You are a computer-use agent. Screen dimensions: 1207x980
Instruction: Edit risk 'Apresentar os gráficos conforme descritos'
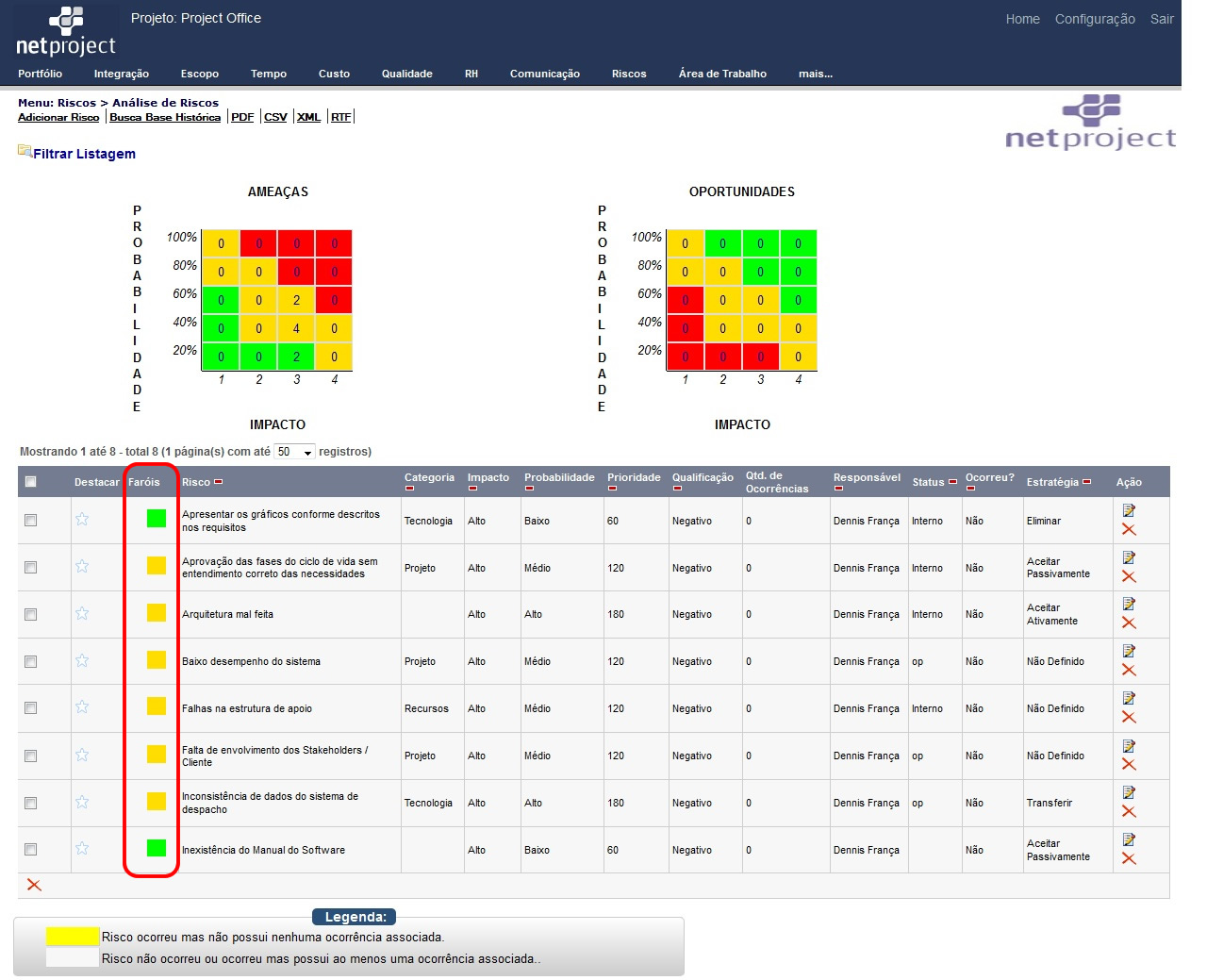point(1129,510)
